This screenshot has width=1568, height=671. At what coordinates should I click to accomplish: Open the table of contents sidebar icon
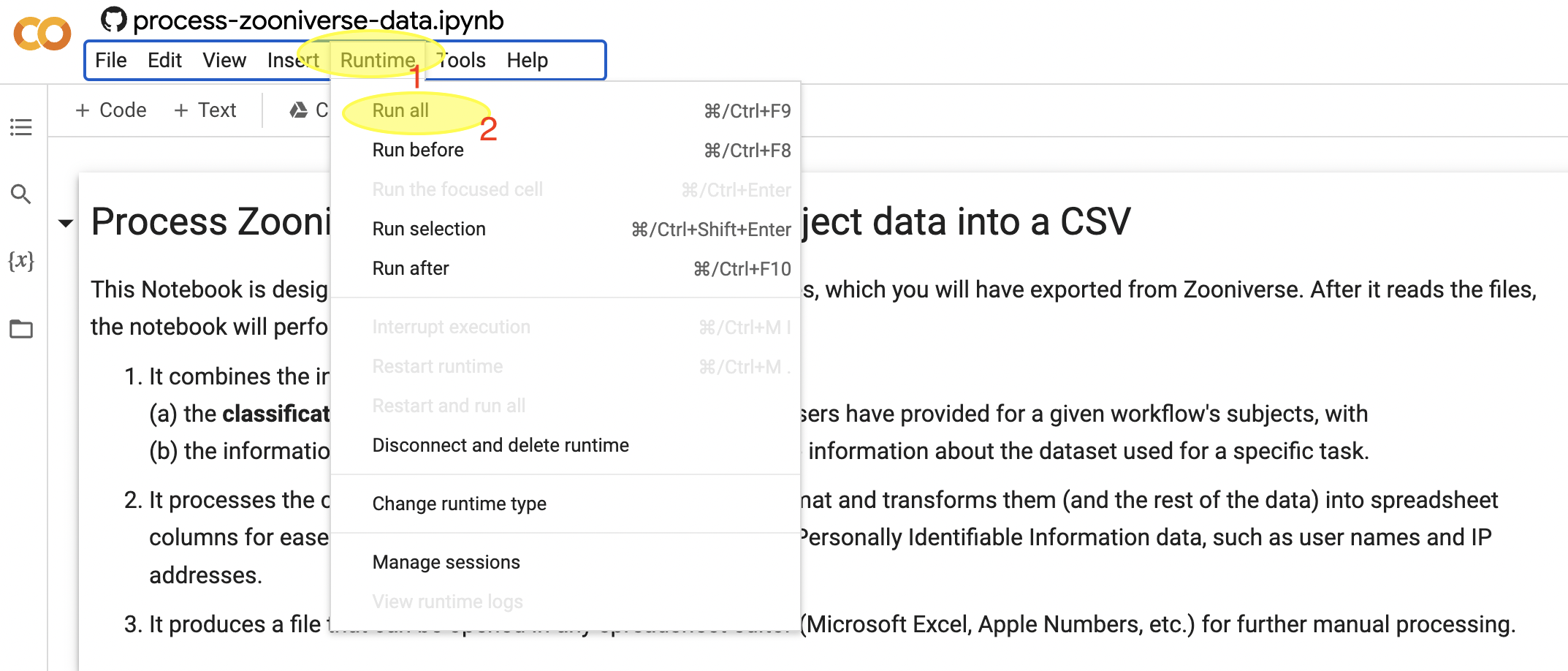(21, 127)
